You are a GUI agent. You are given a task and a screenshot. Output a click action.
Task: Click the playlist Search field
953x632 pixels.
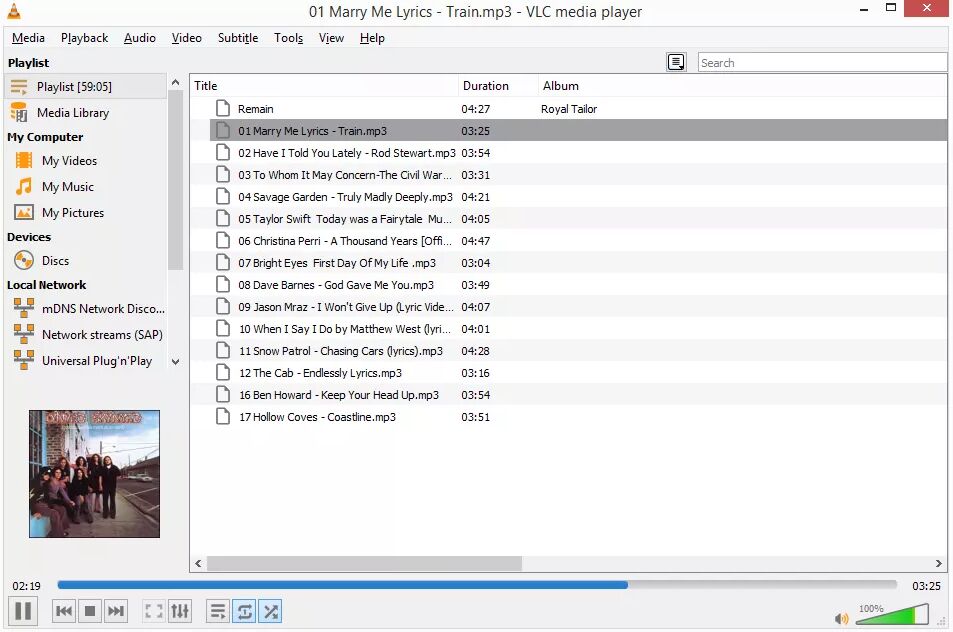pyautogui.click(x=822, y=62)
